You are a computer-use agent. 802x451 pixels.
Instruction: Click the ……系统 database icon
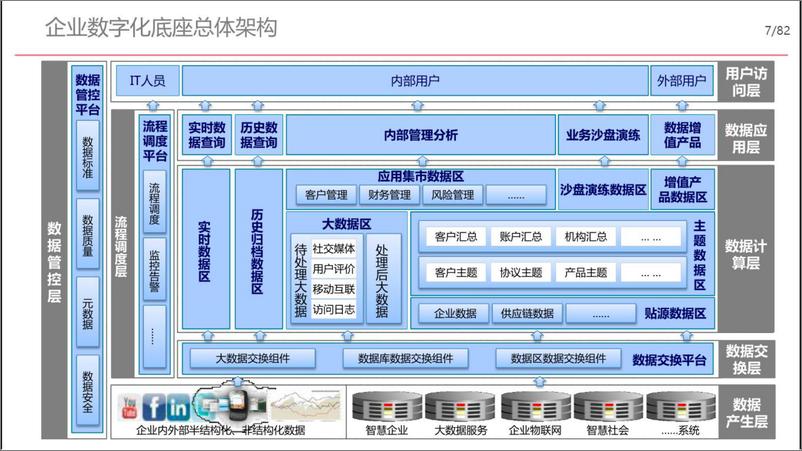point(681,408)
